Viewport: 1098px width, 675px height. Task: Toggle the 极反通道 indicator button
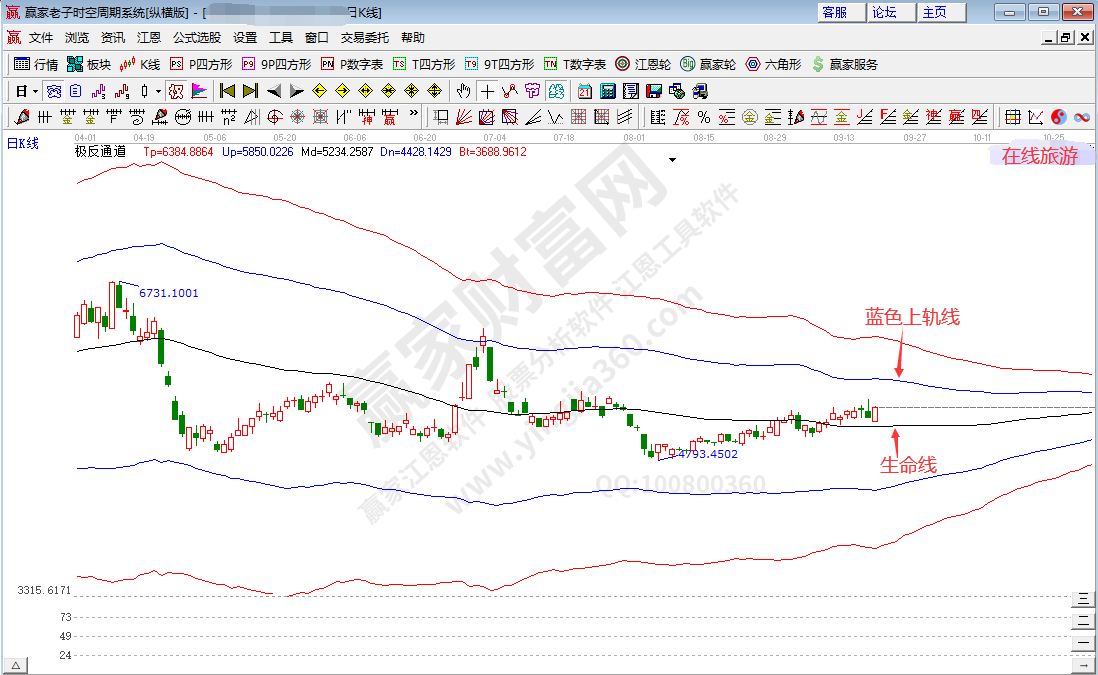(100, 152)
